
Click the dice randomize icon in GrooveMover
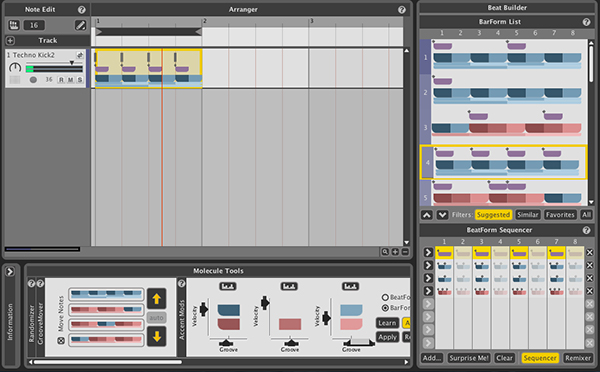pyautogui.click(x=61, y=341)
